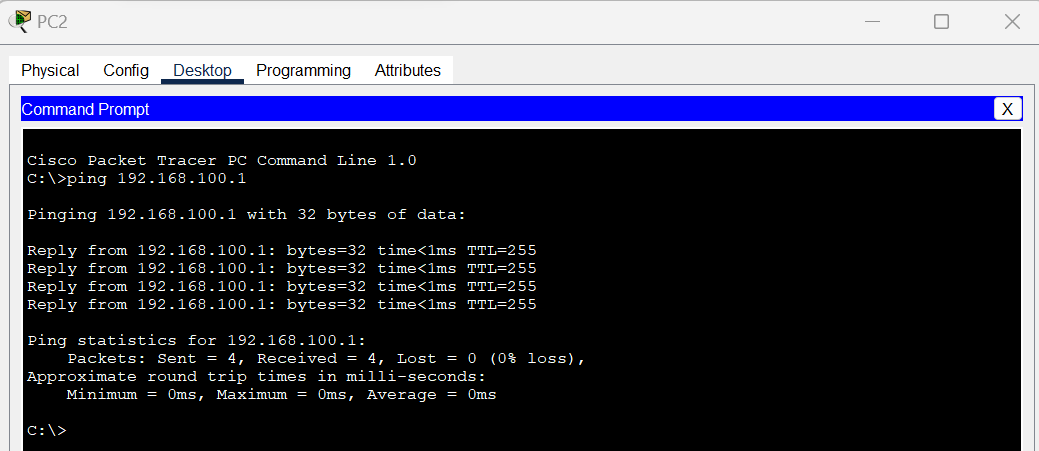Minimize the PC2 window
The height and width of the screenshot is (451, 1039).
[x=872, y=22]
